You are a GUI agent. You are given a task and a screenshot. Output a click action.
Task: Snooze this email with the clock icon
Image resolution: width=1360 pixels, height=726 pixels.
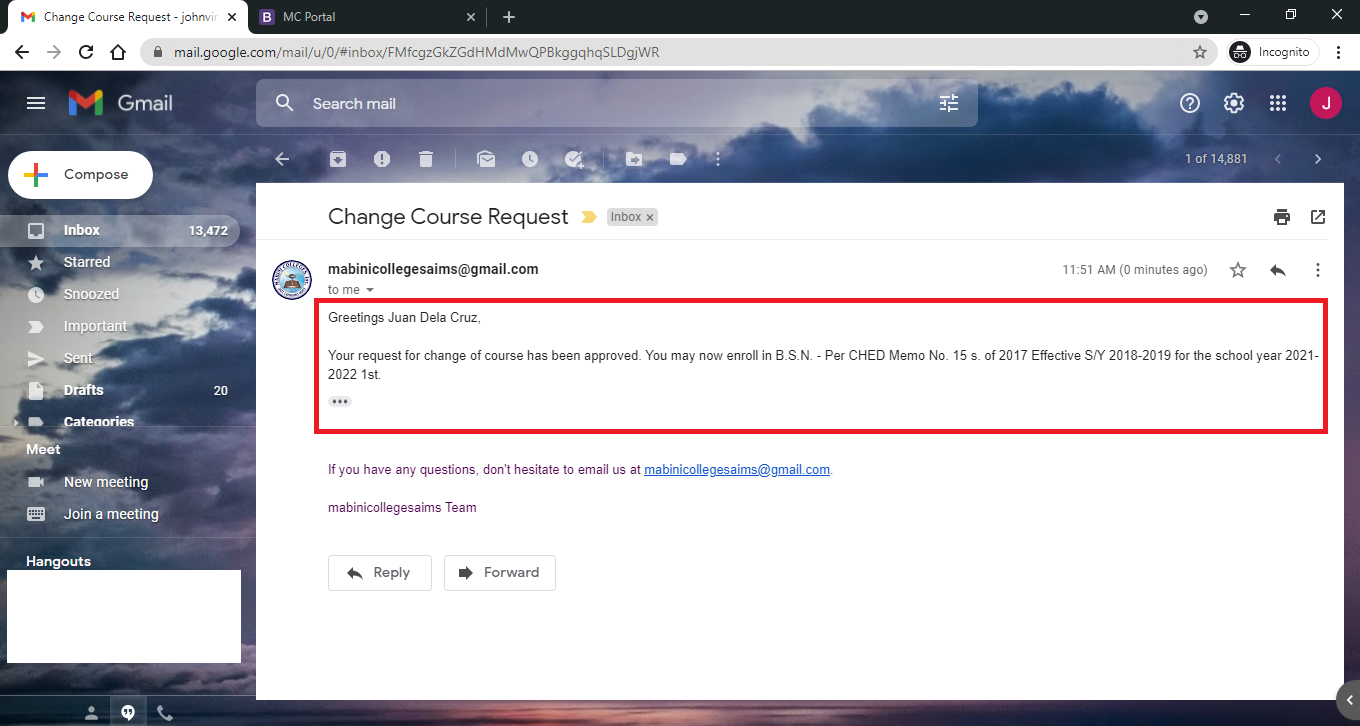[x=529, y=159]
